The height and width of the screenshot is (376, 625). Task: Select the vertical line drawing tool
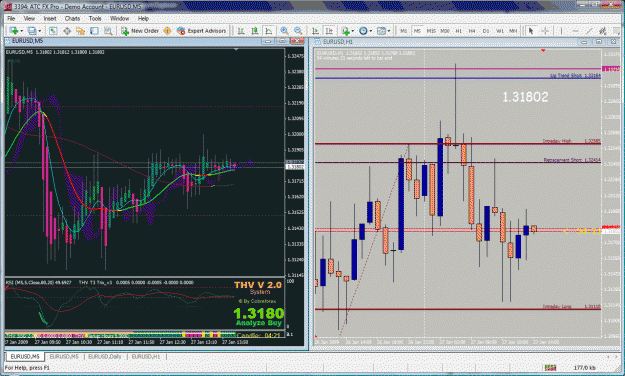pos(561,31)
